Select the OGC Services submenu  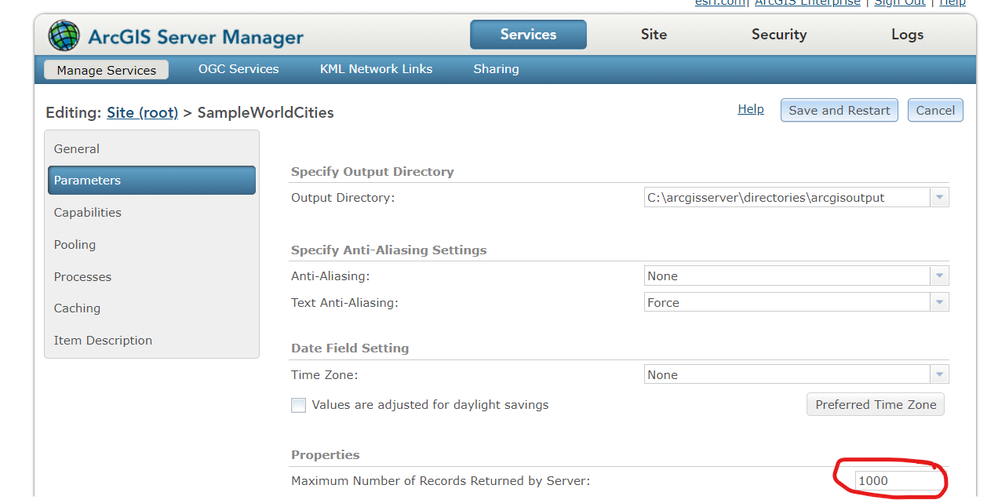[x=239, y=69]
